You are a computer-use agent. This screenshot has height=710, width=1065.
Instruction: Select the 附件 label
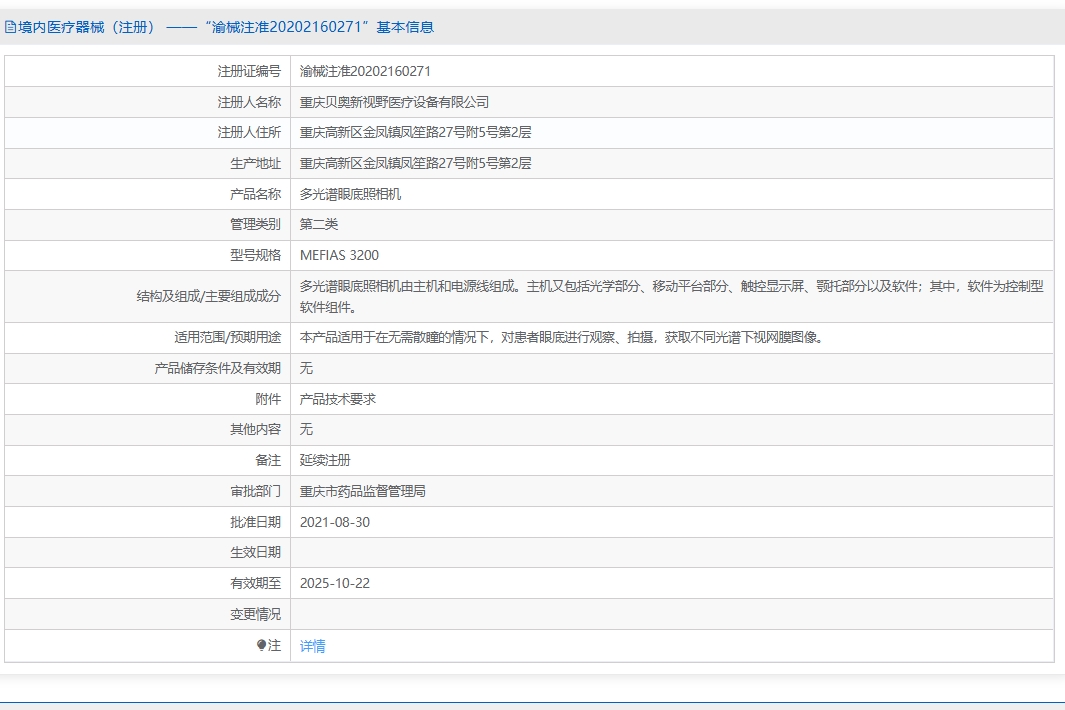[x=268, y=400]
